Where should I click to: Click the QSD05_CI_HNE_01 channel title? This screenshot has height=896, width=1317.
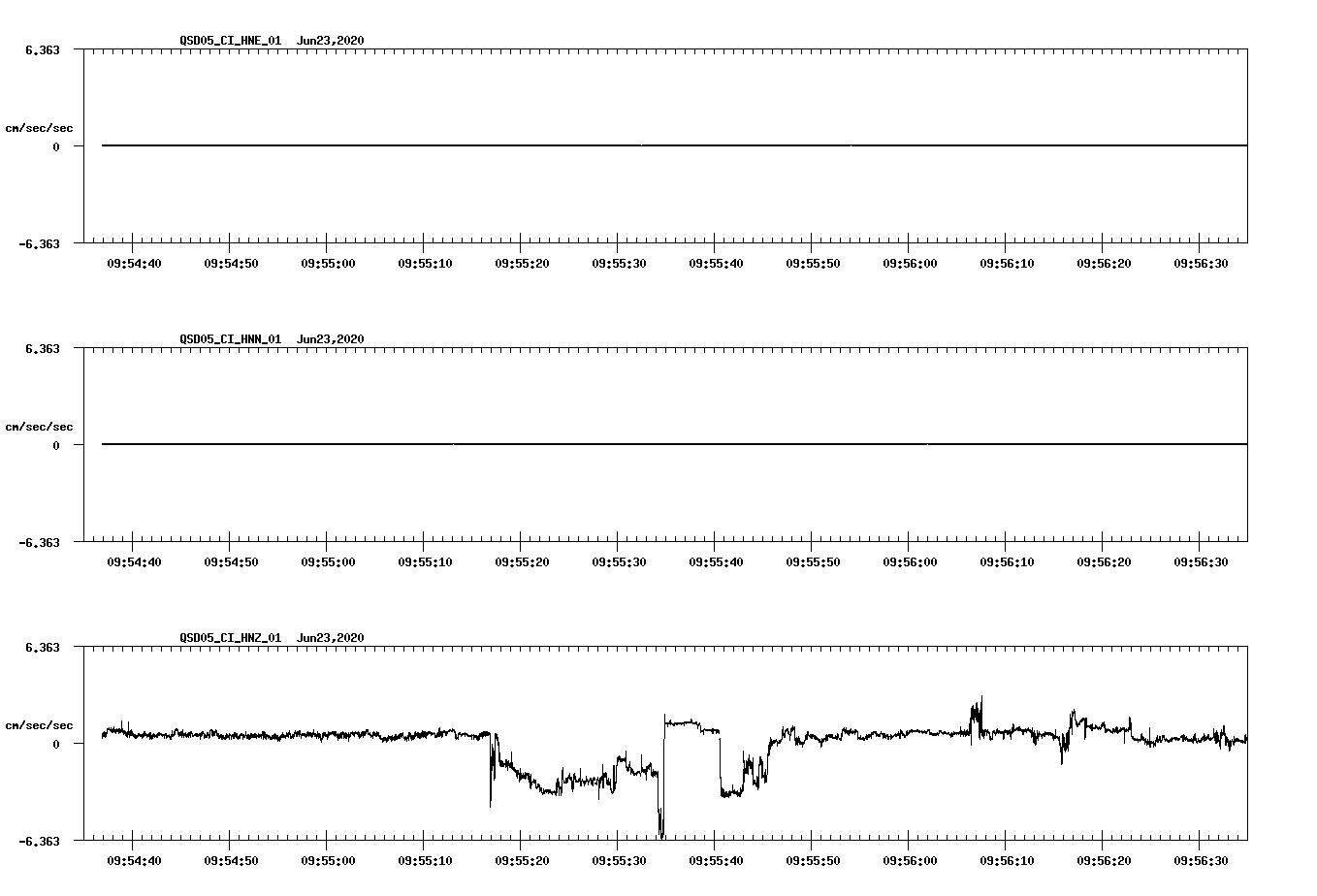[x=231, y=41]
